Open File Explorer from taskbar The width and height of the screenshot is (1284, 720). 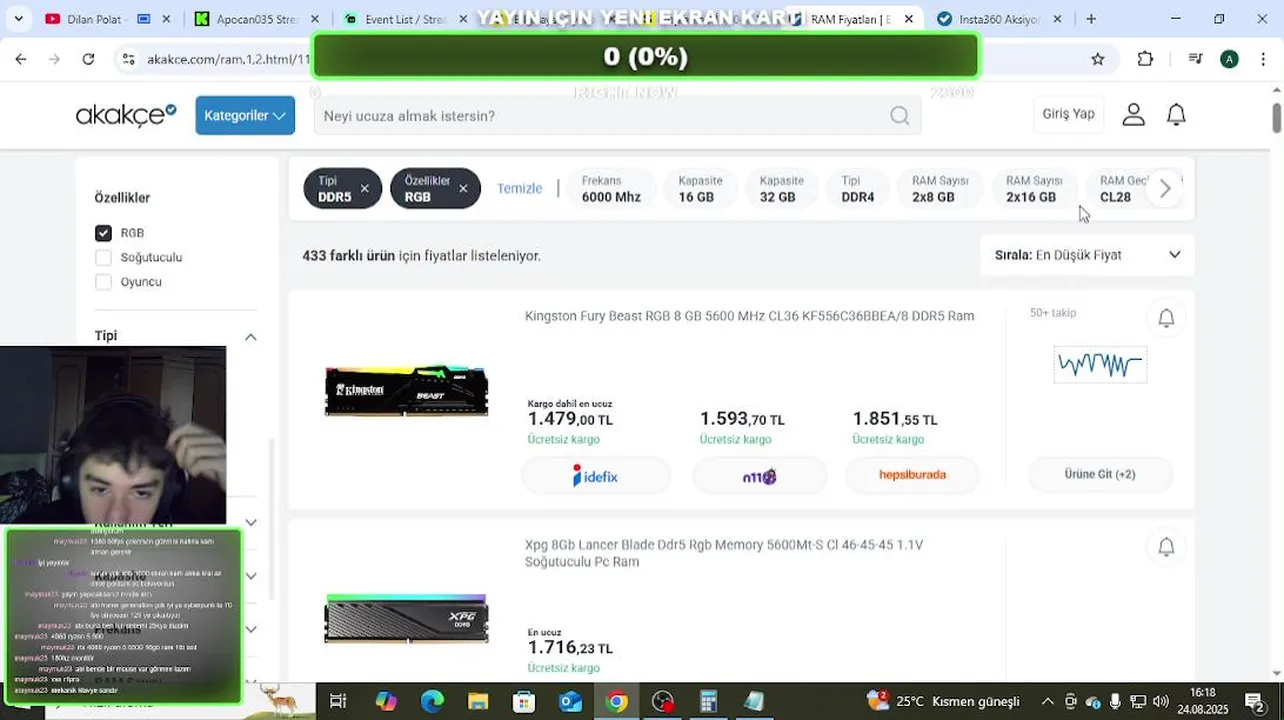478,701
